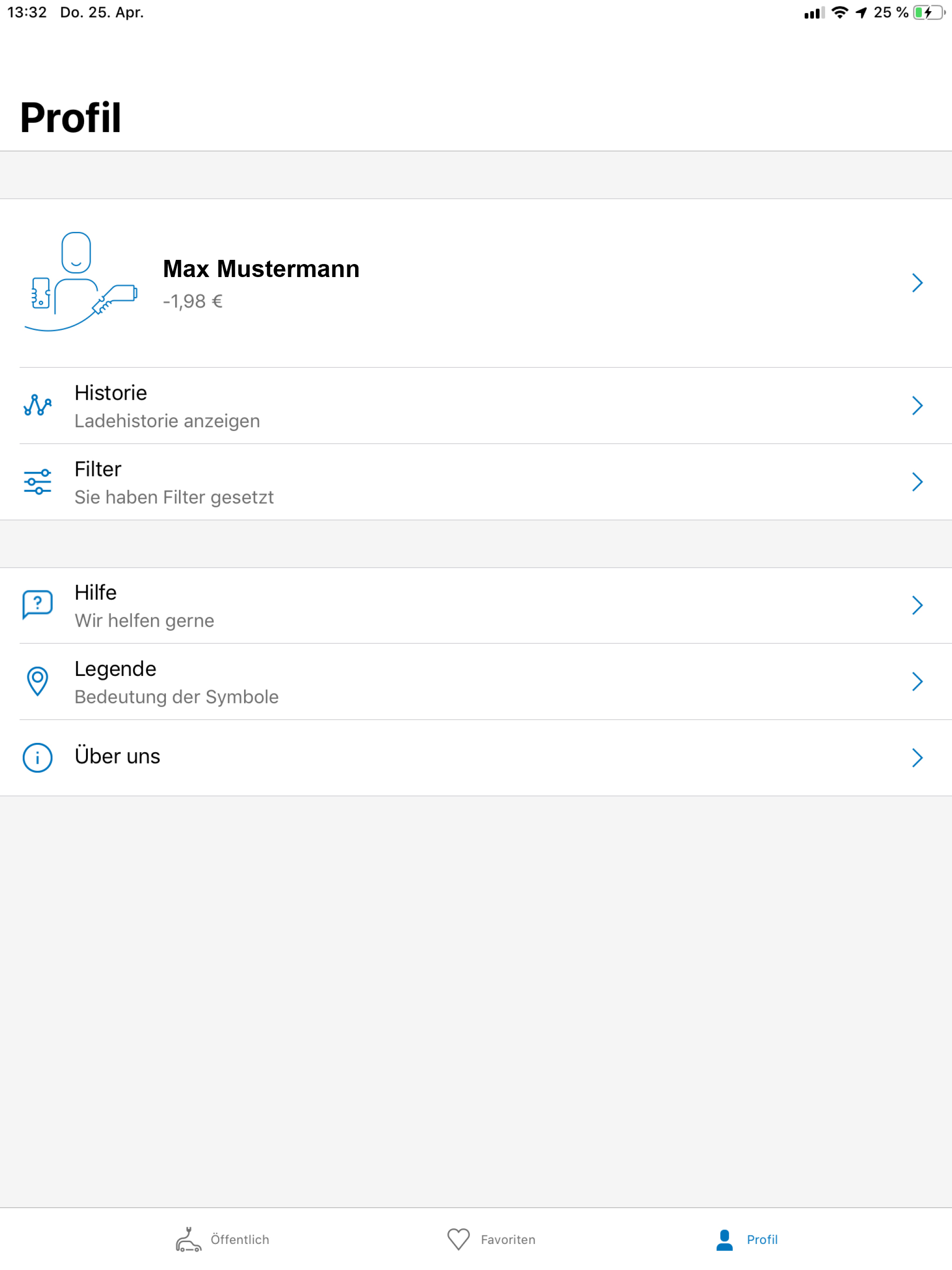Open Filter row chevron arrow

(x=917, y=482)
